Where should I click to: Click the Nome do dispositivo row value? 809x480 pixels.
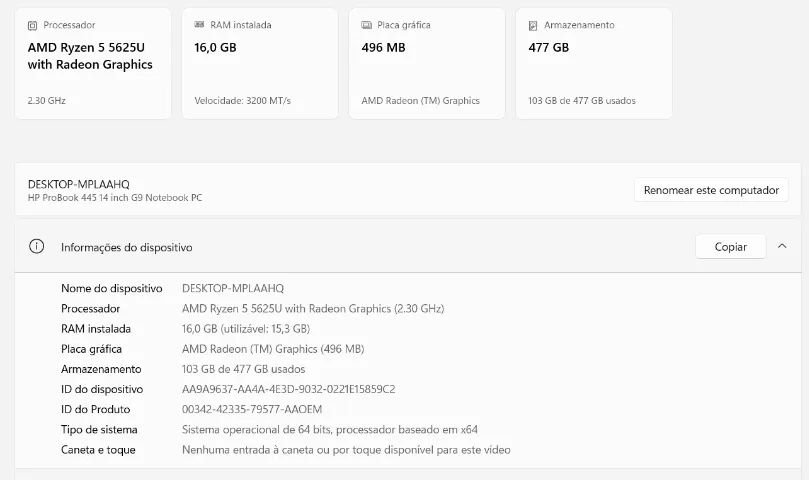point(233,289)
